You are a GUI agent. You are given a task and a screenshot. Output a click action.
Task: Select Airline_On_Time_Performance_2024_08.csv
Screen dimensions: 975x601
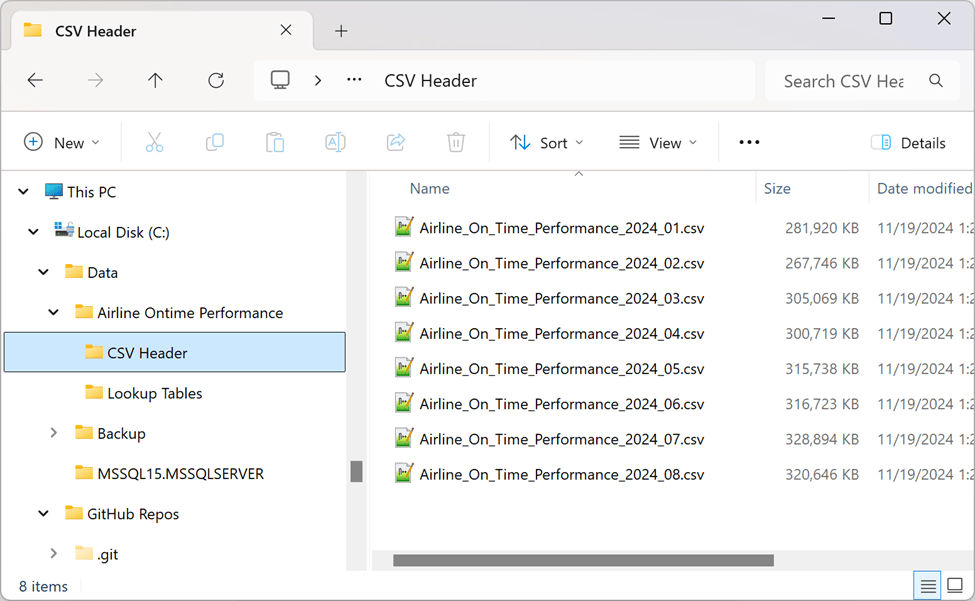pyautogui.click(x=561, y=475)
